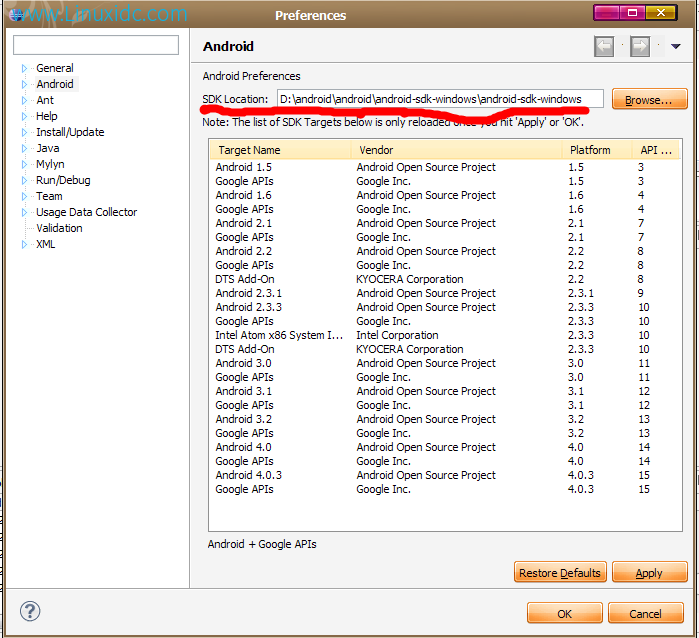Select XML preferences category
The width and height of the screenshot is (699, 638).
click(x=45, y=244)
